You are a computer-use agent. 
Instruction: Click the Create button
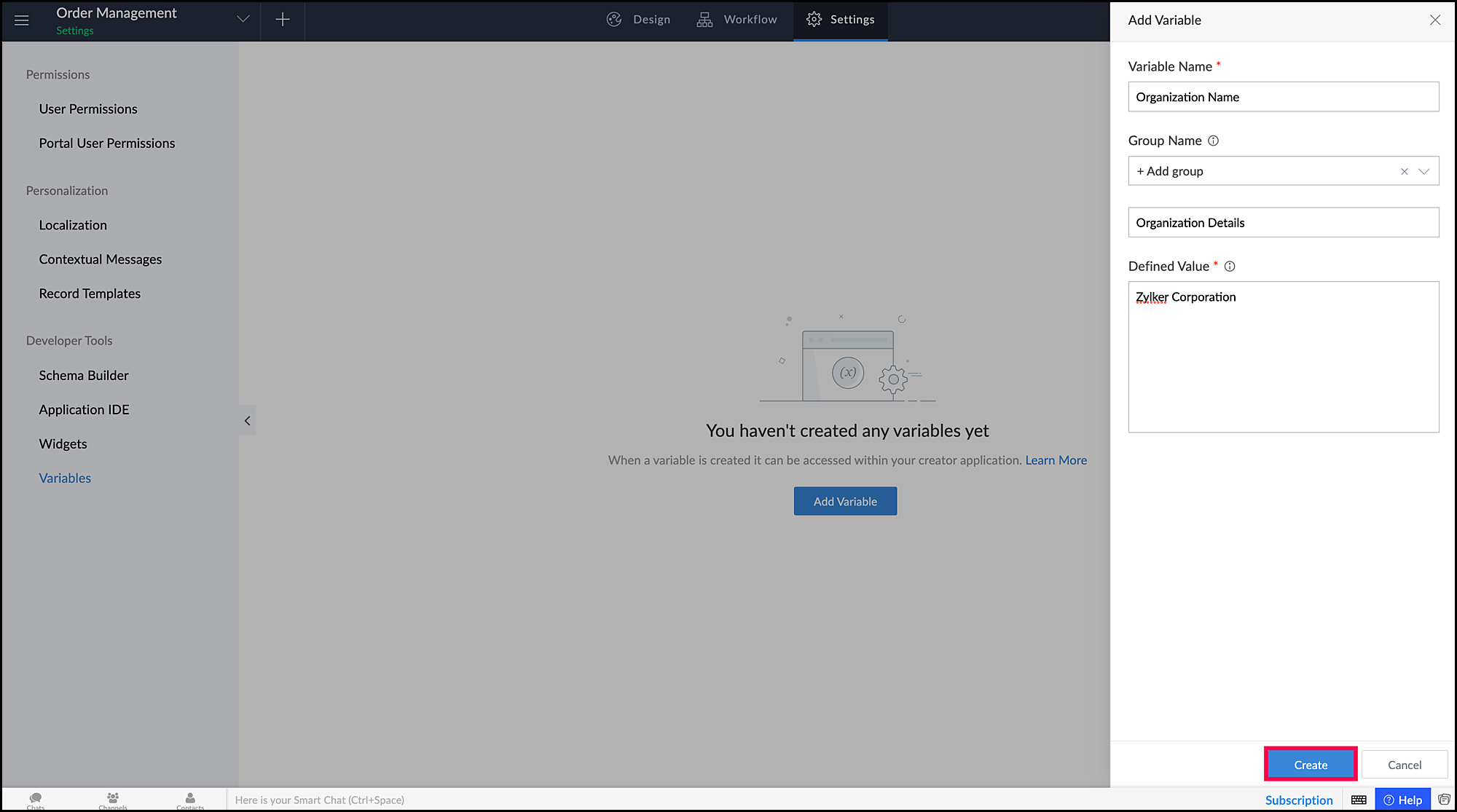tap(1310, 765)
